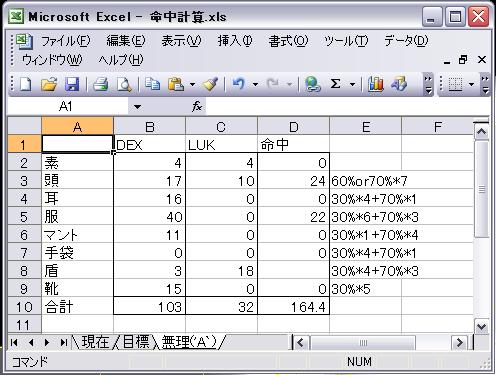Image resolution: width=496 pixels, height=375 pixels.
Task: Open the AutoSum functions dropdown arrow
Action: pos(352,84)
